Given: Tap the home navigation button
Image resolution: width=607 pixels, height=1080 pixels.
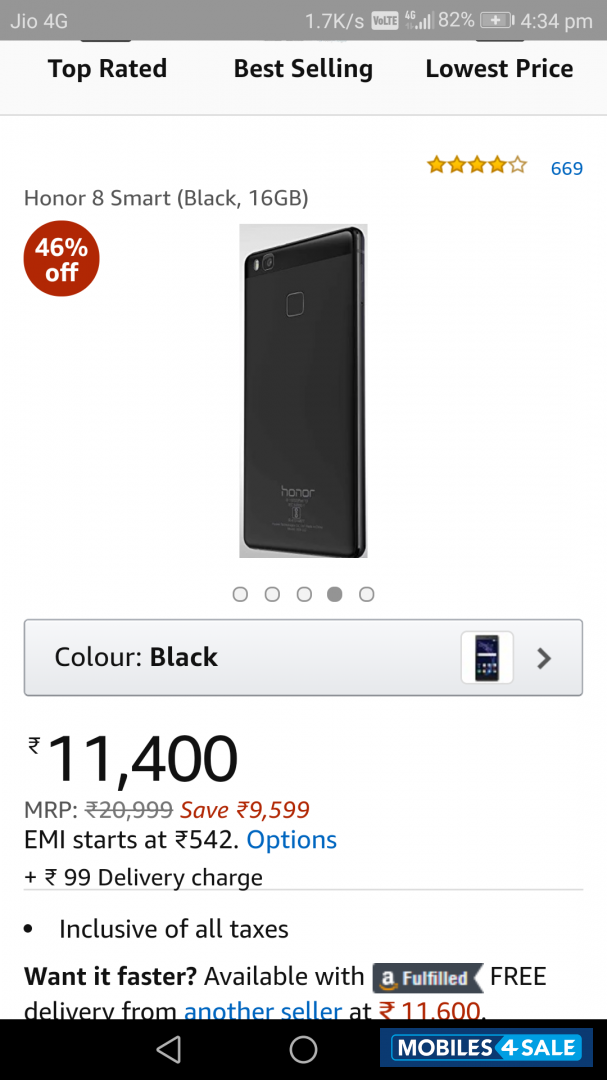Looking at the screenshot, I should click(303, 1048).
